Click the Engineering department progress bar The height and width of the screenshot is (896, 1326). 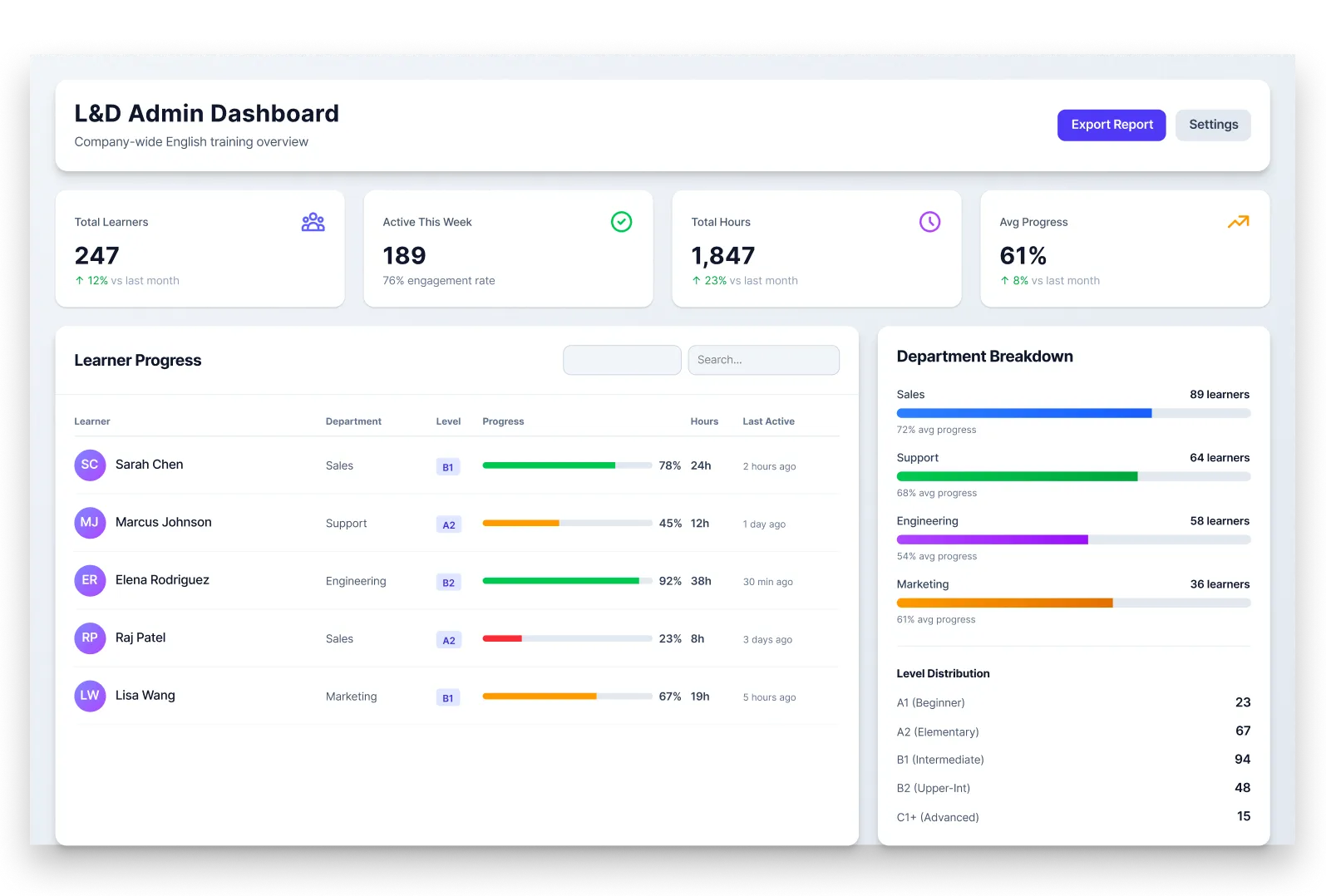[1073, 539]
